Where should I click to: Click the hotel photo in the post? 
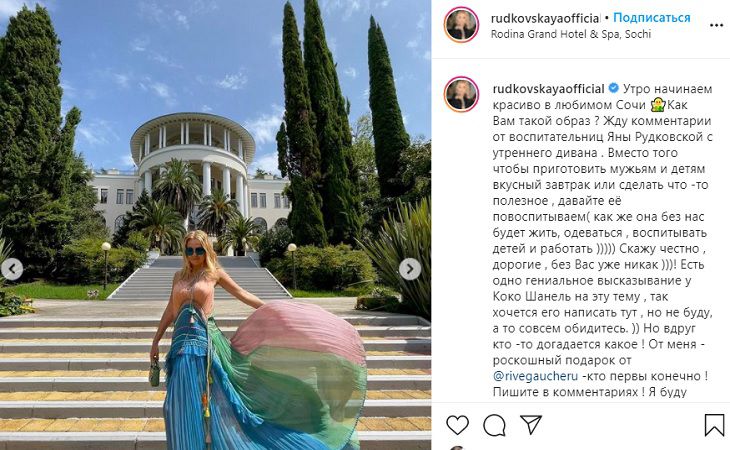coord(216,225)
